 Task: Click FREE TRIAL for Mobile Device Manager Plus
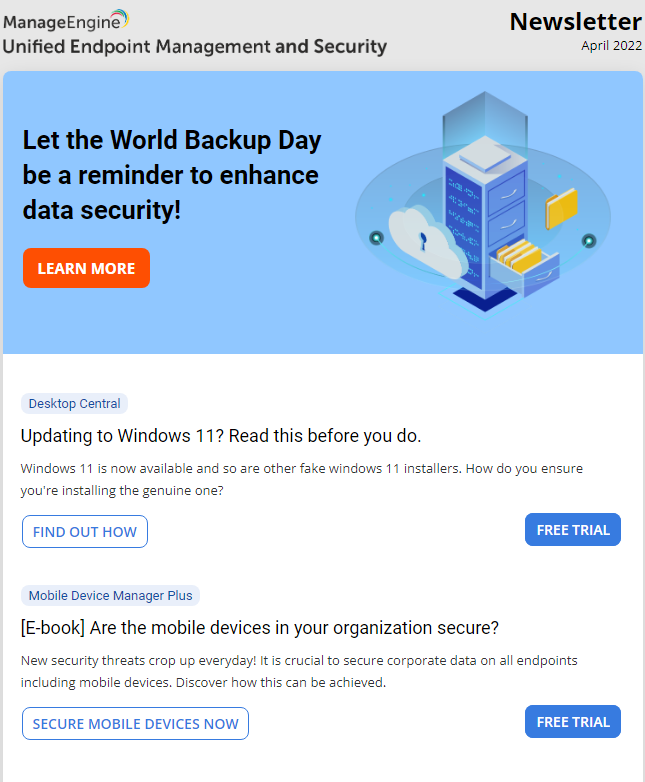coord(573,722)
